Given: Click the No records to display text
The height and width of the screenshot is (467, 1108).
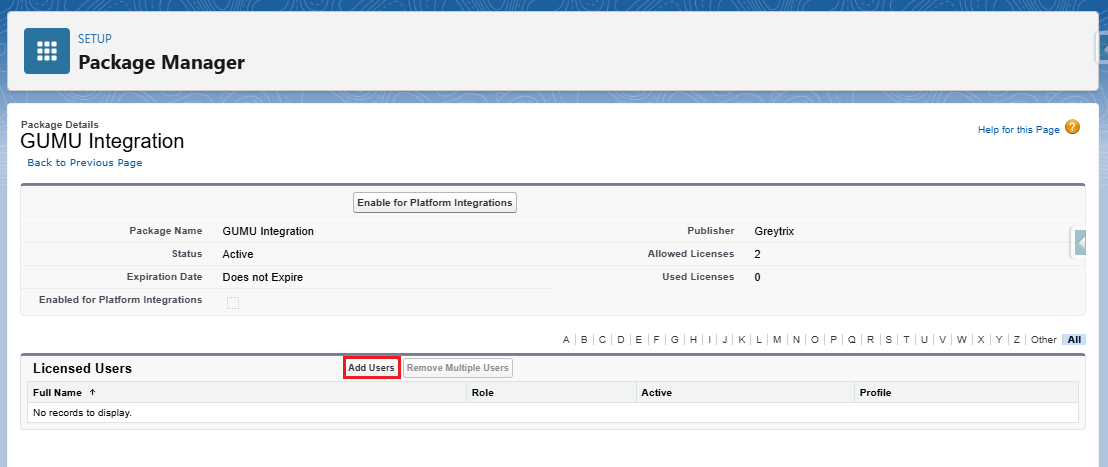Looking at the screenshot, I should point(83,413).
